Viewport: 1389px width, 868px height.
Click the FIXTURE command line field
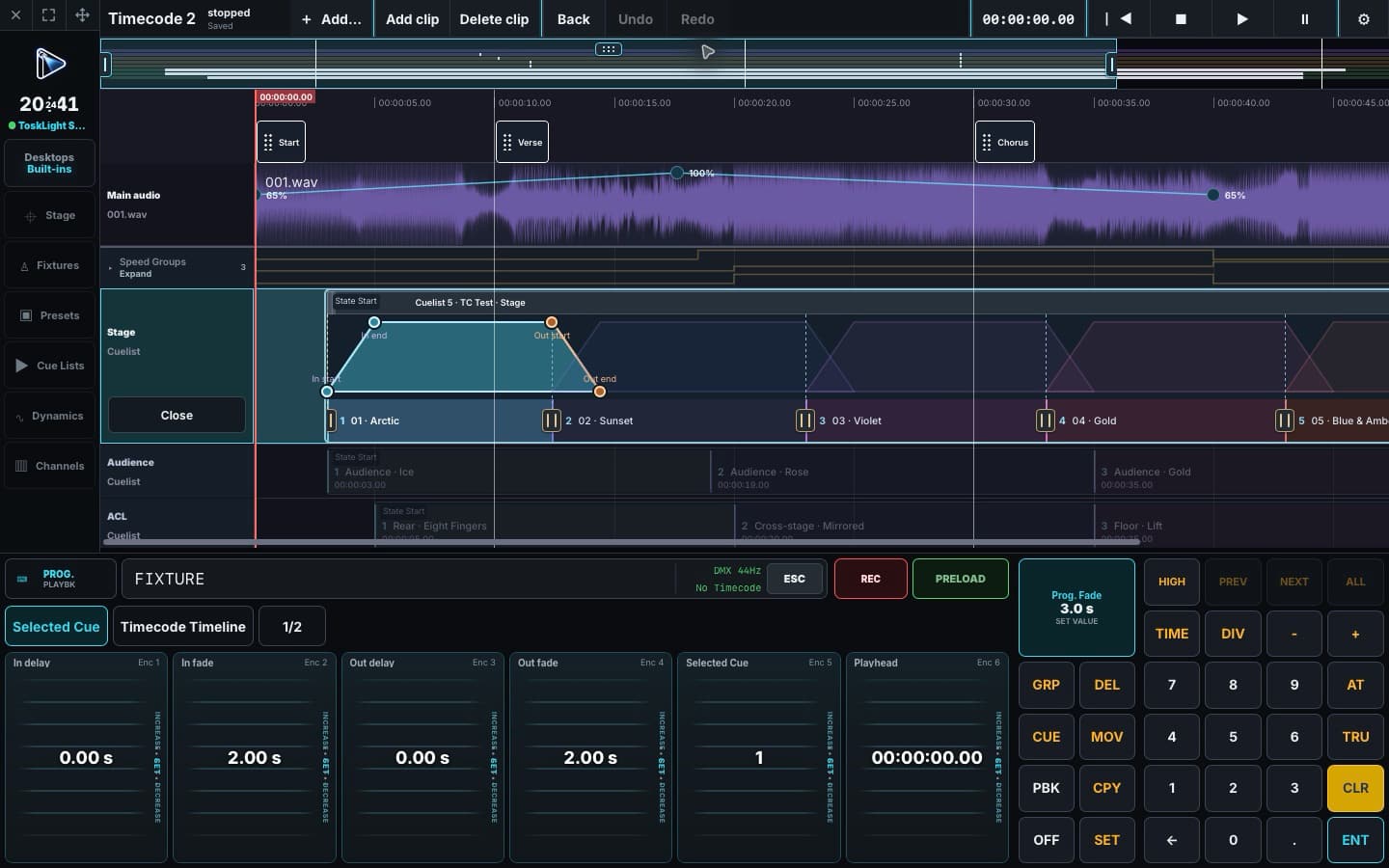coord(397,579)
